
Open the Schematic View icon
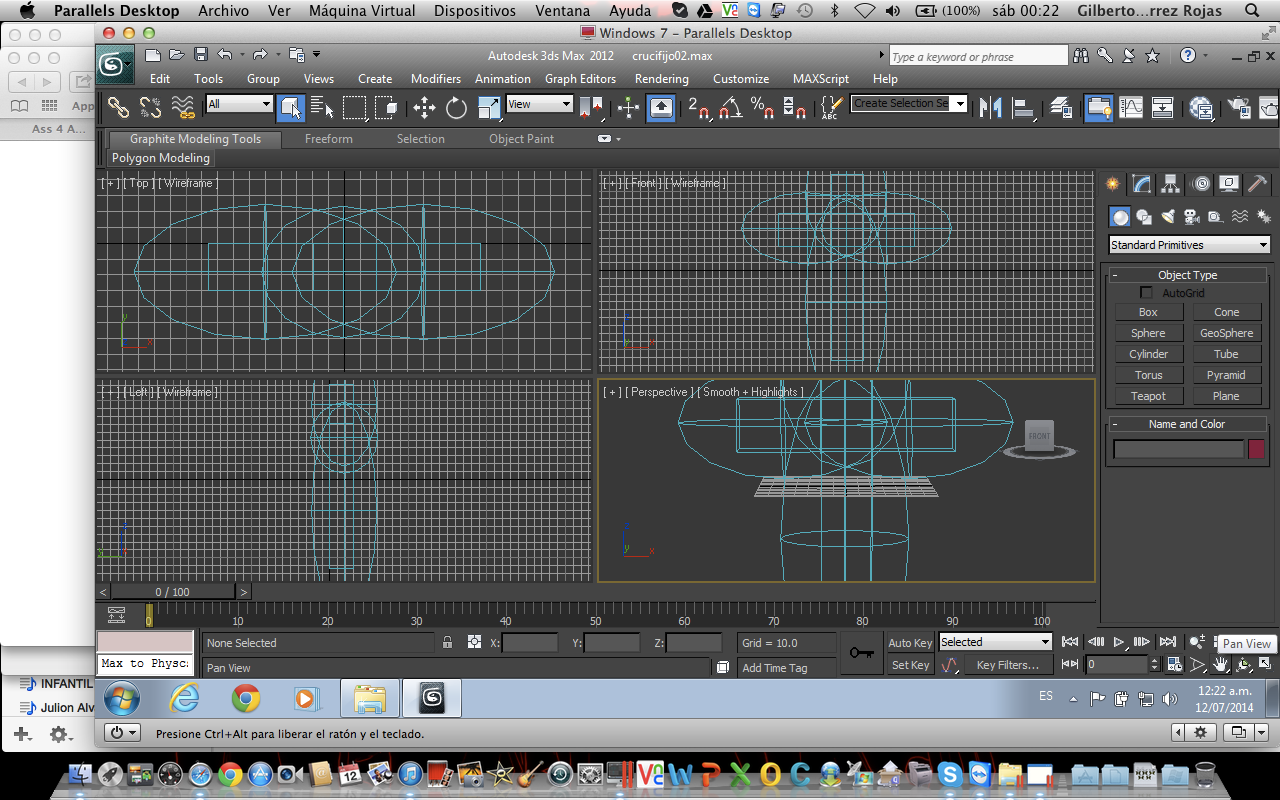pyautogui.click(x=1163, y=106)
